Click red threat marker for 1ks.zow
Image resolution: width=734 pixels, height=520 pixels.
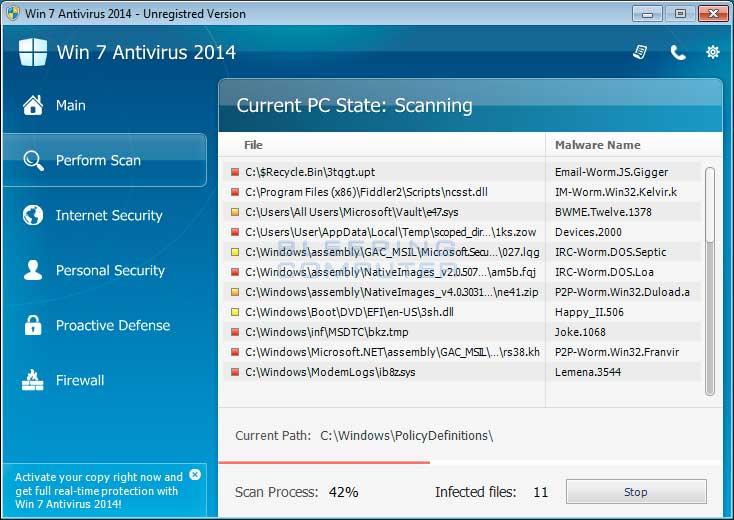click(235, 232)
